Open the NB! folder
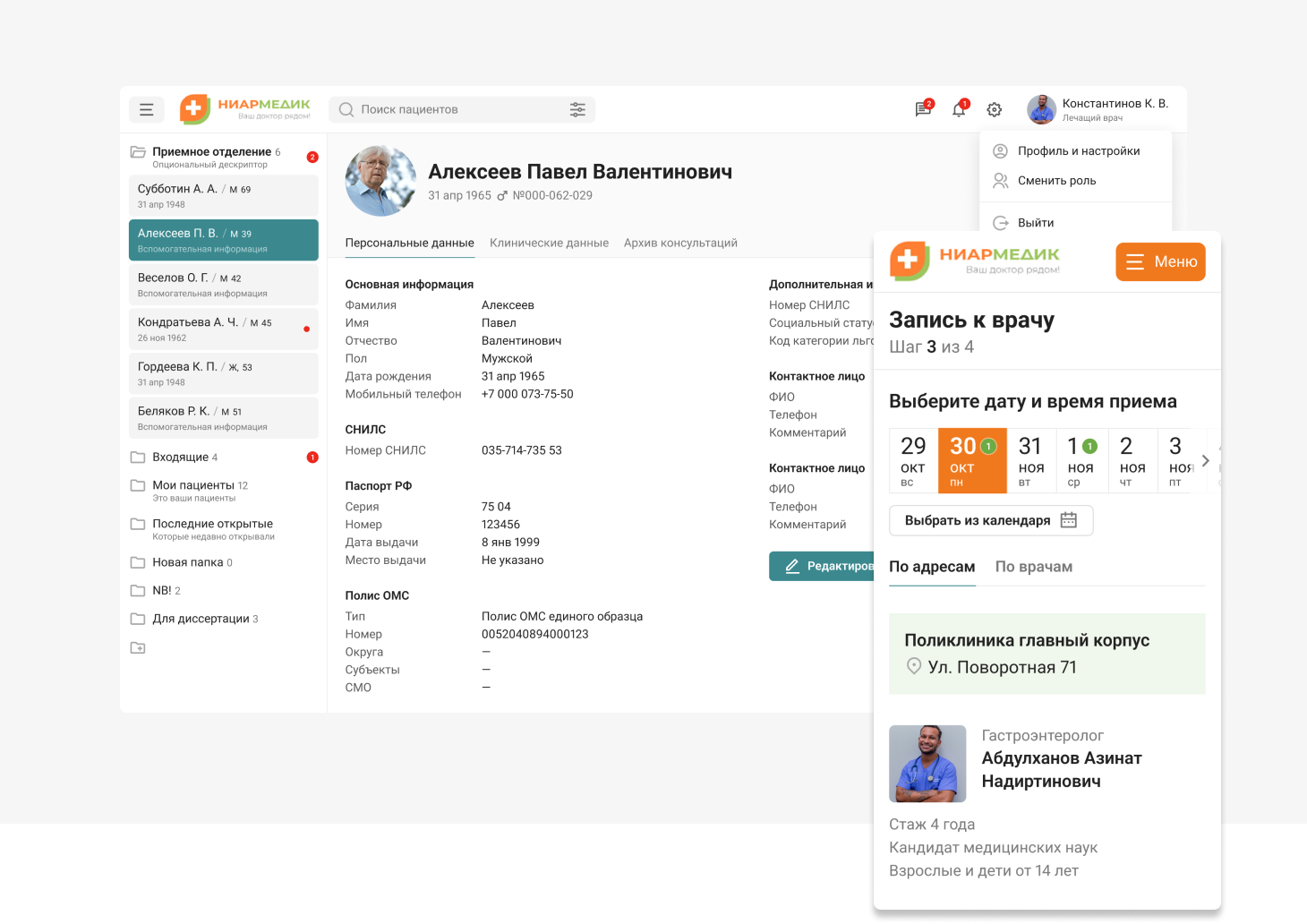The width and height of the screenshot is (1307, 924). [224, 591]
